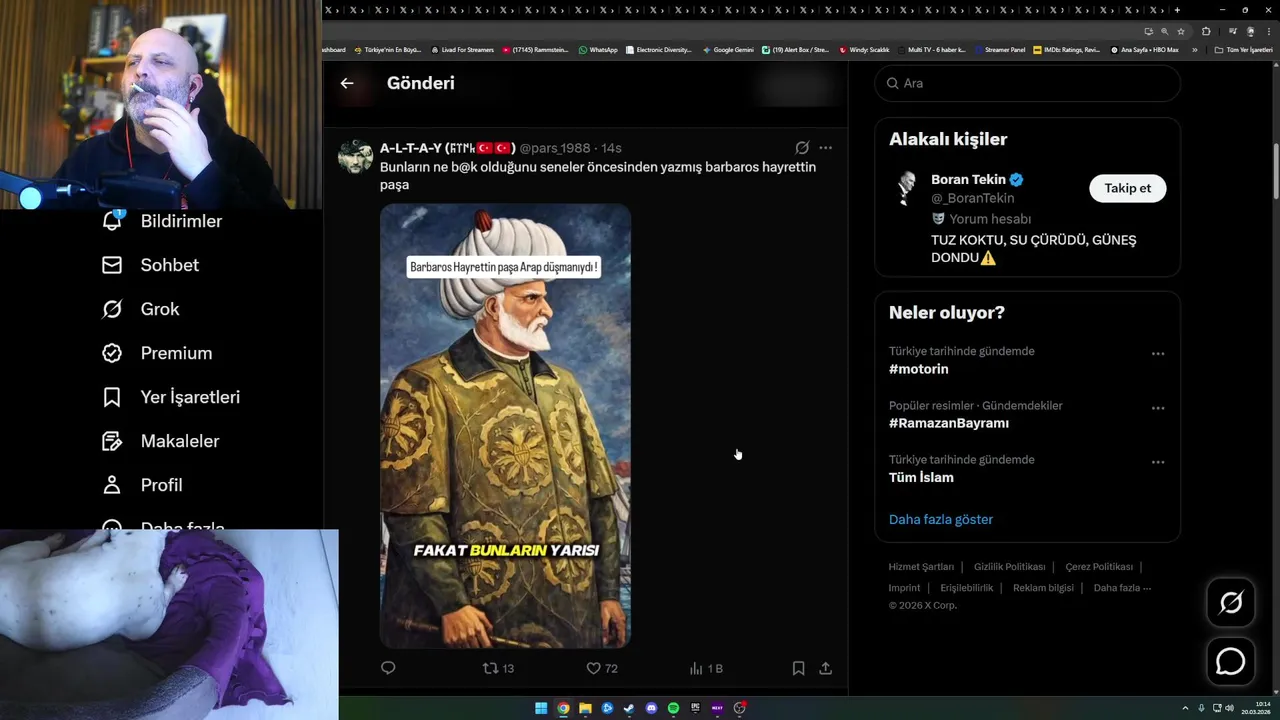Open Epic Games Launcher from the taskbar
The image size is (1280, 720).
[695, 708]
